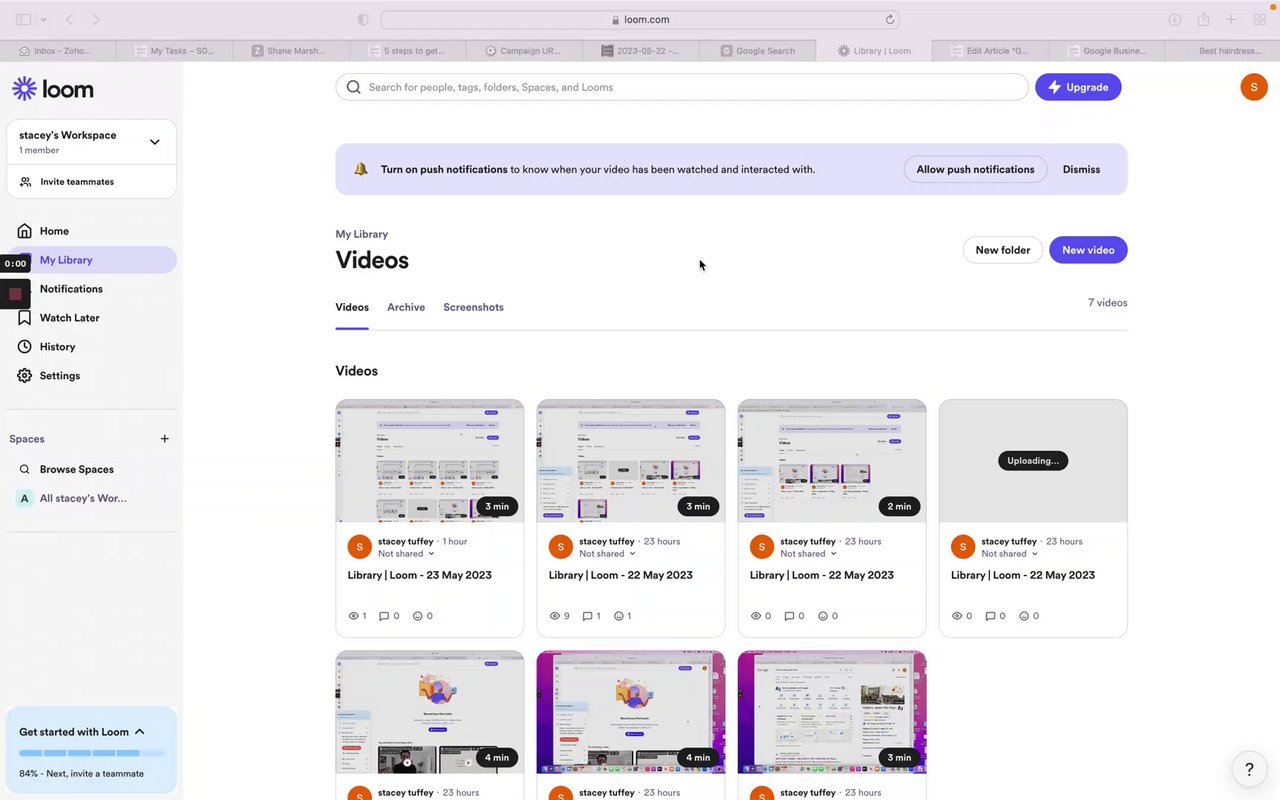Image resolution: width=1280 pixels, height=800 pixels.
Task: Click title Library | Loom - 23 May 2023
Action: click(x=420, y=575)
